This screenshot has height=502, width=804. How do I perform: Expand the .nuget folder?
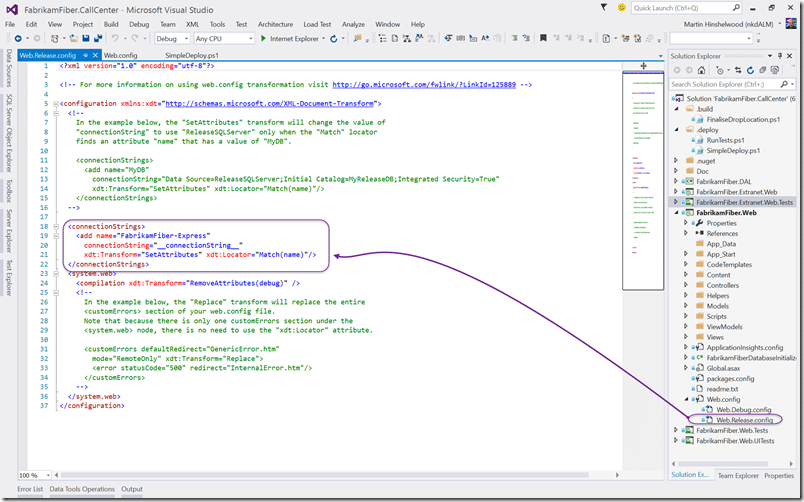click(x=676, y=160)
